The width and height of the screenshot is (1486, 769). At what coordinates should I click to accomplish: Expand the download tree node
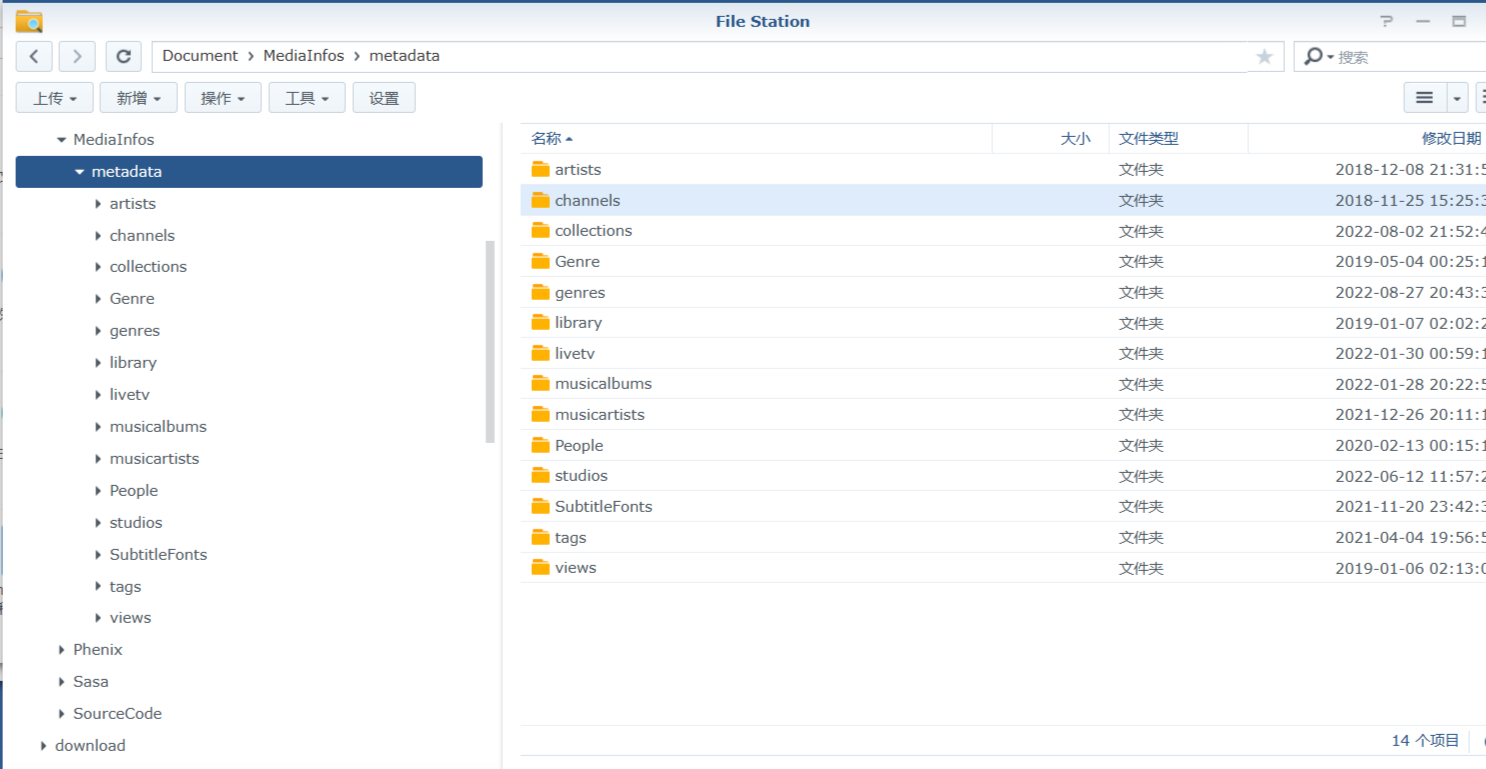(44, 746)
